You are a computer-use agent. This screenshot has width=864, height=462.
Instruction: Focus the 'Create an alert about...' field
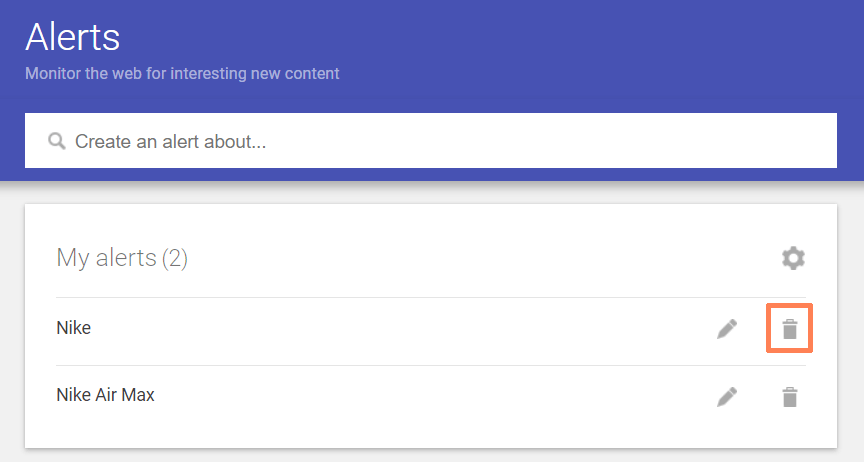(430, 141)
